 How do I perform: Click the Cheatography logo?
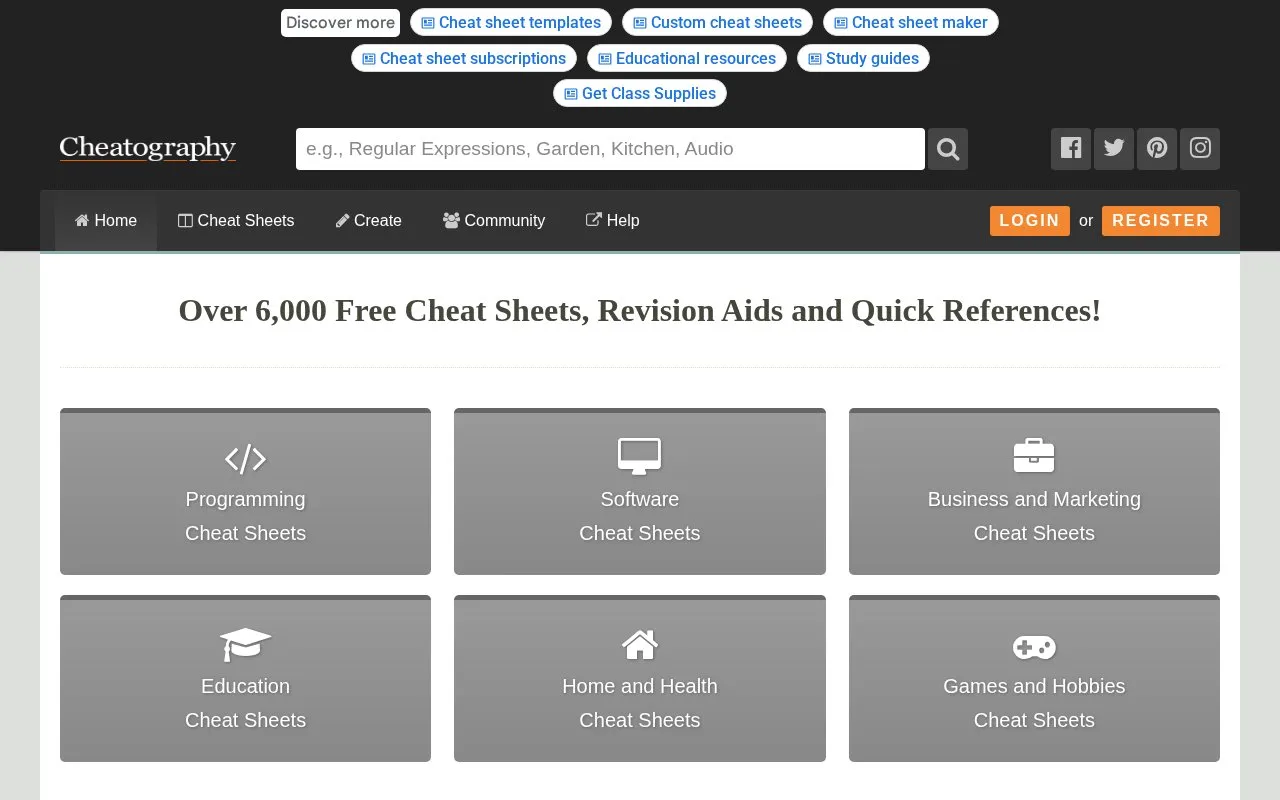pos(148,148)
